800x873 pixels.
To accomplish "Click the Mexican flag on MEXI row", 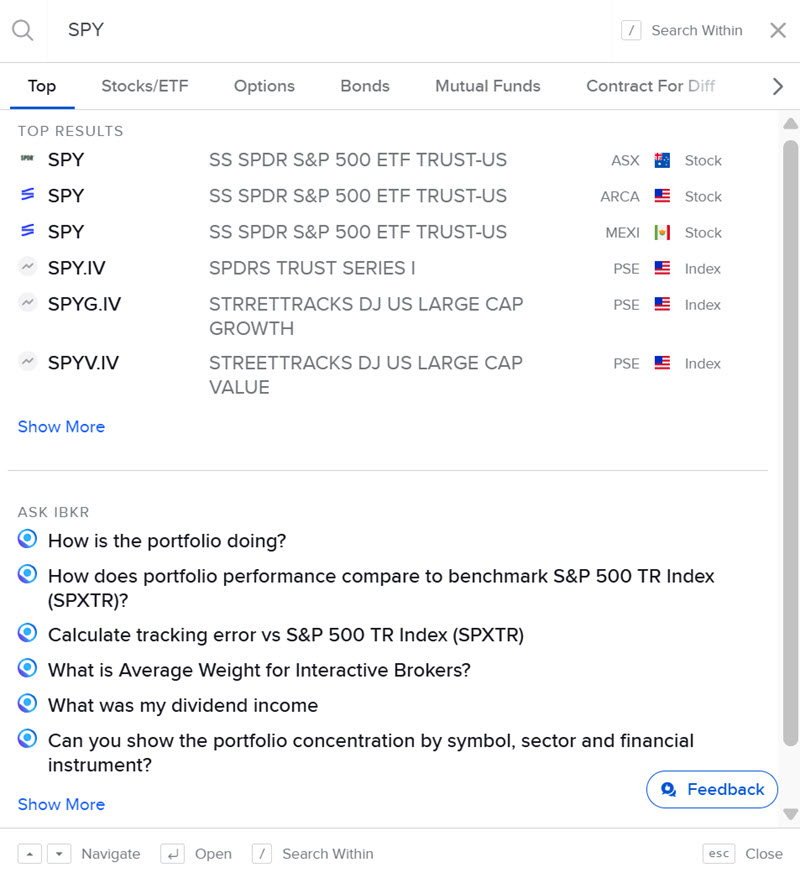I will click(662, 232).
